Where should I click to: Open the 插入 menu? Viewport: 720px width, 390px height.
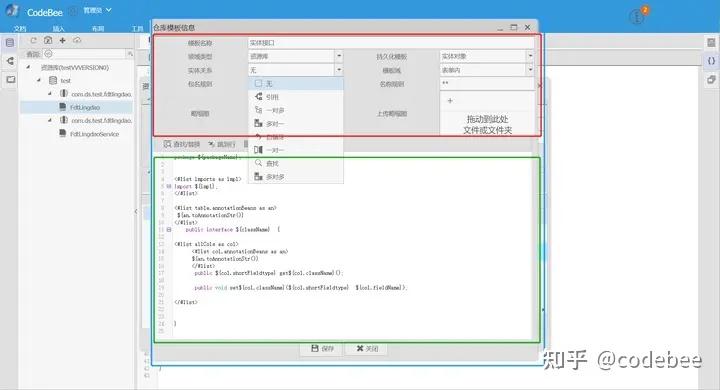58,28
